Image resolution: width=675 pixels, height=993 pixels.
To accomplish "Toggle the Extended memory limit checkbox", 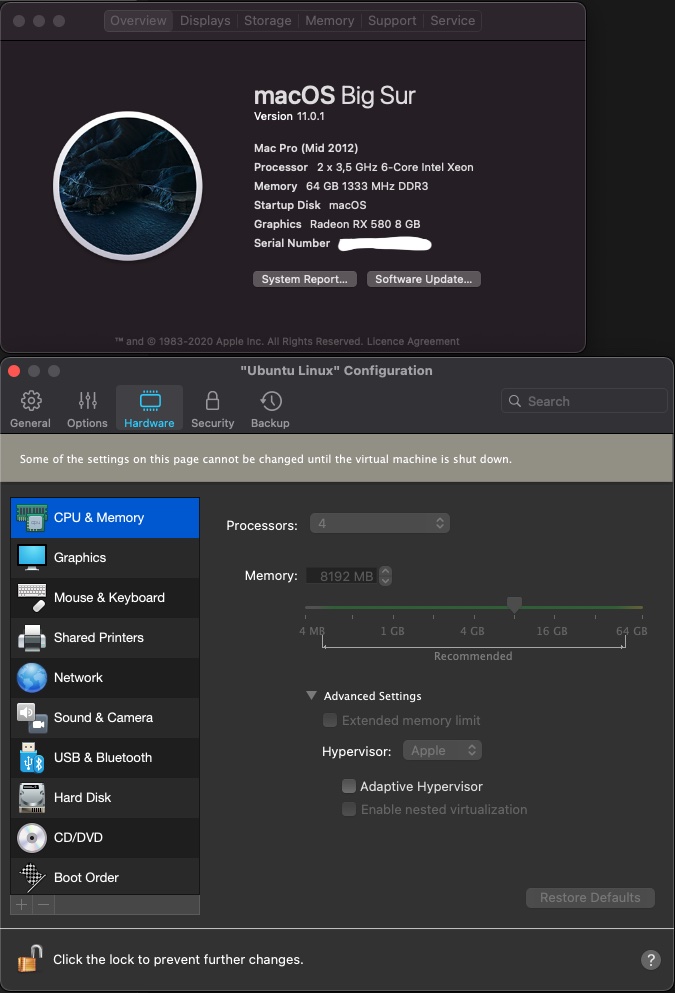I will (x=330, y=720).
